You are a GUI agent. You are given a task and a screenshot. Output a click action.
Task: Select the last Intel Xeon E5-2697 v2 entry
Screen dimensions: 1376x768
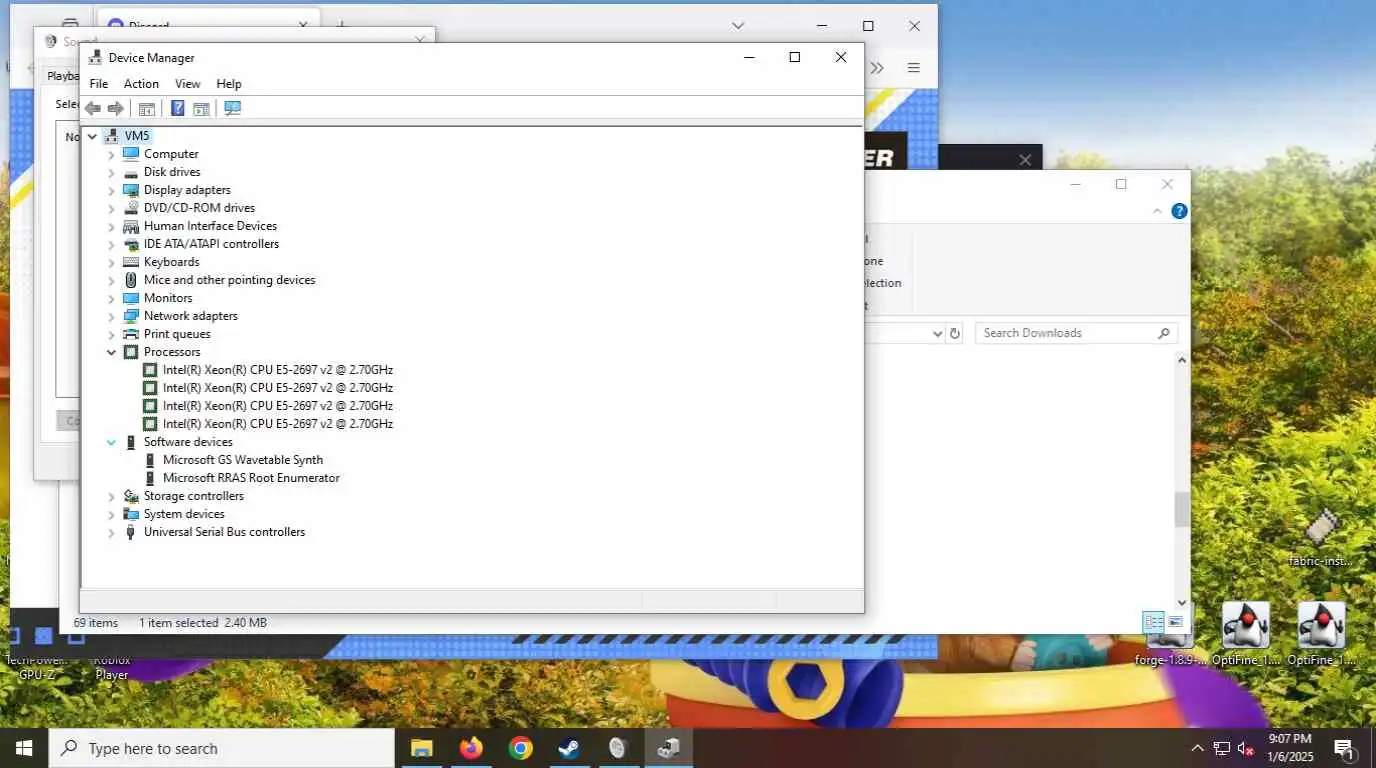(x=278, y=424)
